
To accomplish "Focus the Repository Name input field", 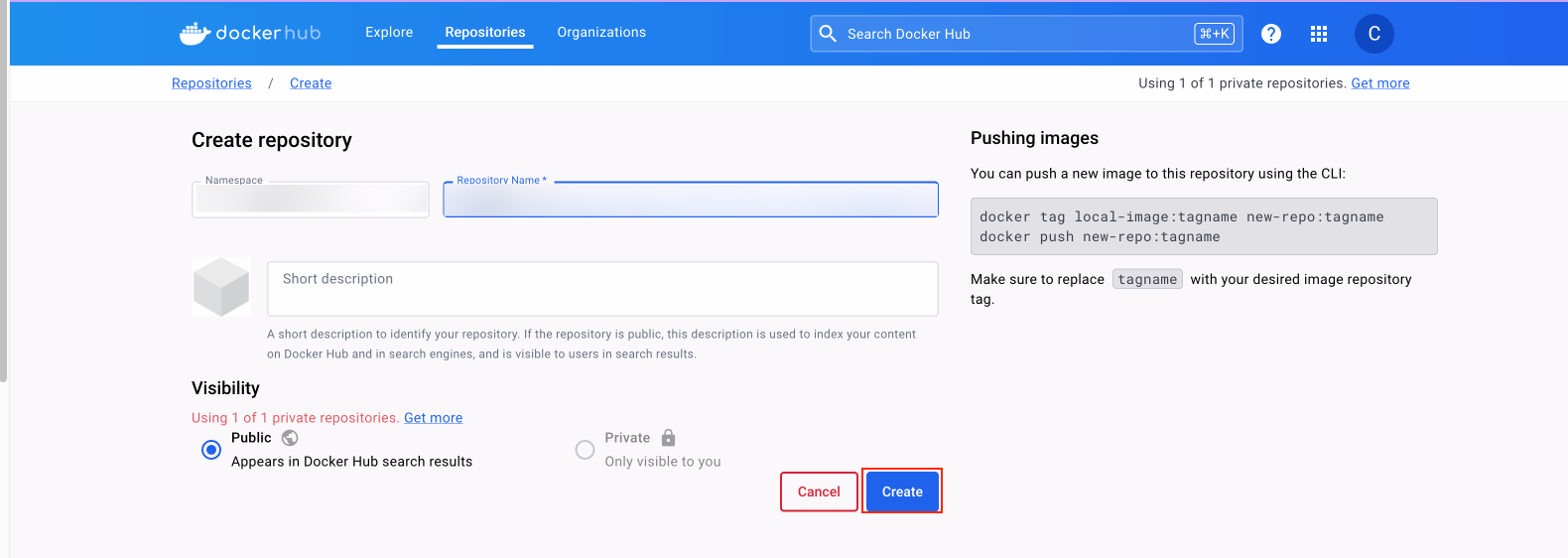I will click(x=691, y=200).
